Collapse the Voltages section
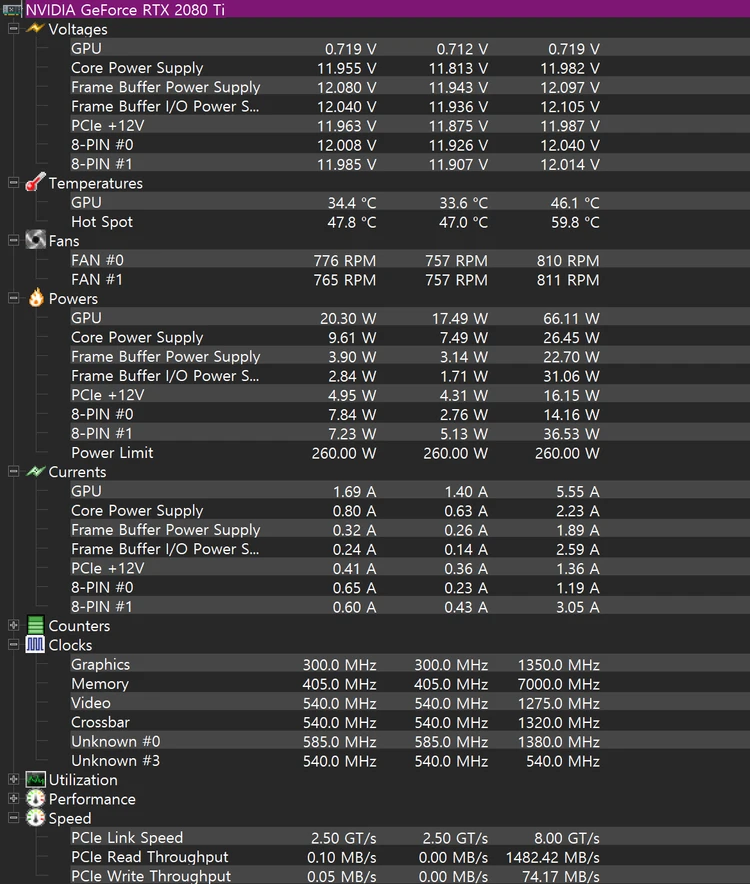 coord(14,28)
